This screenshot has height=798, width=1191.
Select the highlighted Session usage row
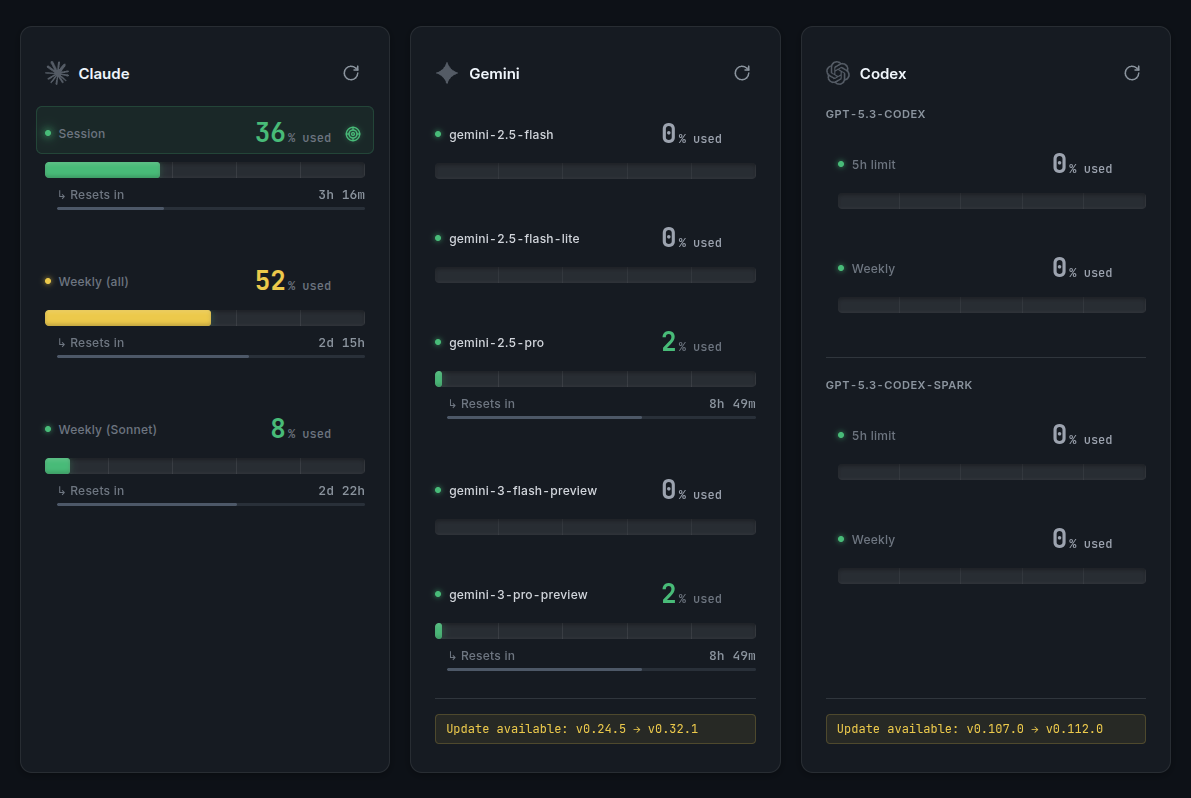tap(205, 130)
